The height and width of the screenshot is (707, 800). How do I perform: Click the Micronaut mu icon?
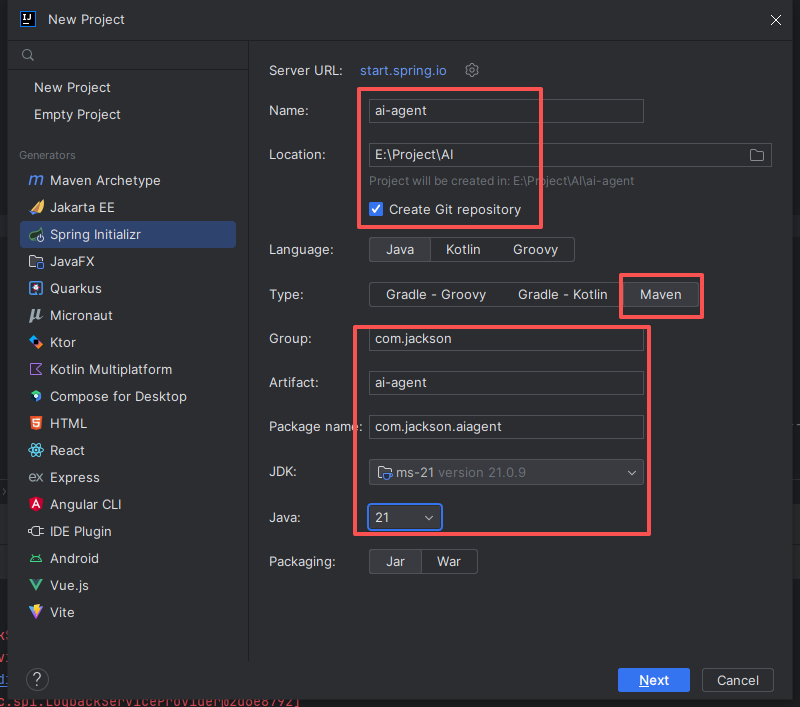click(x=36, y=315)
